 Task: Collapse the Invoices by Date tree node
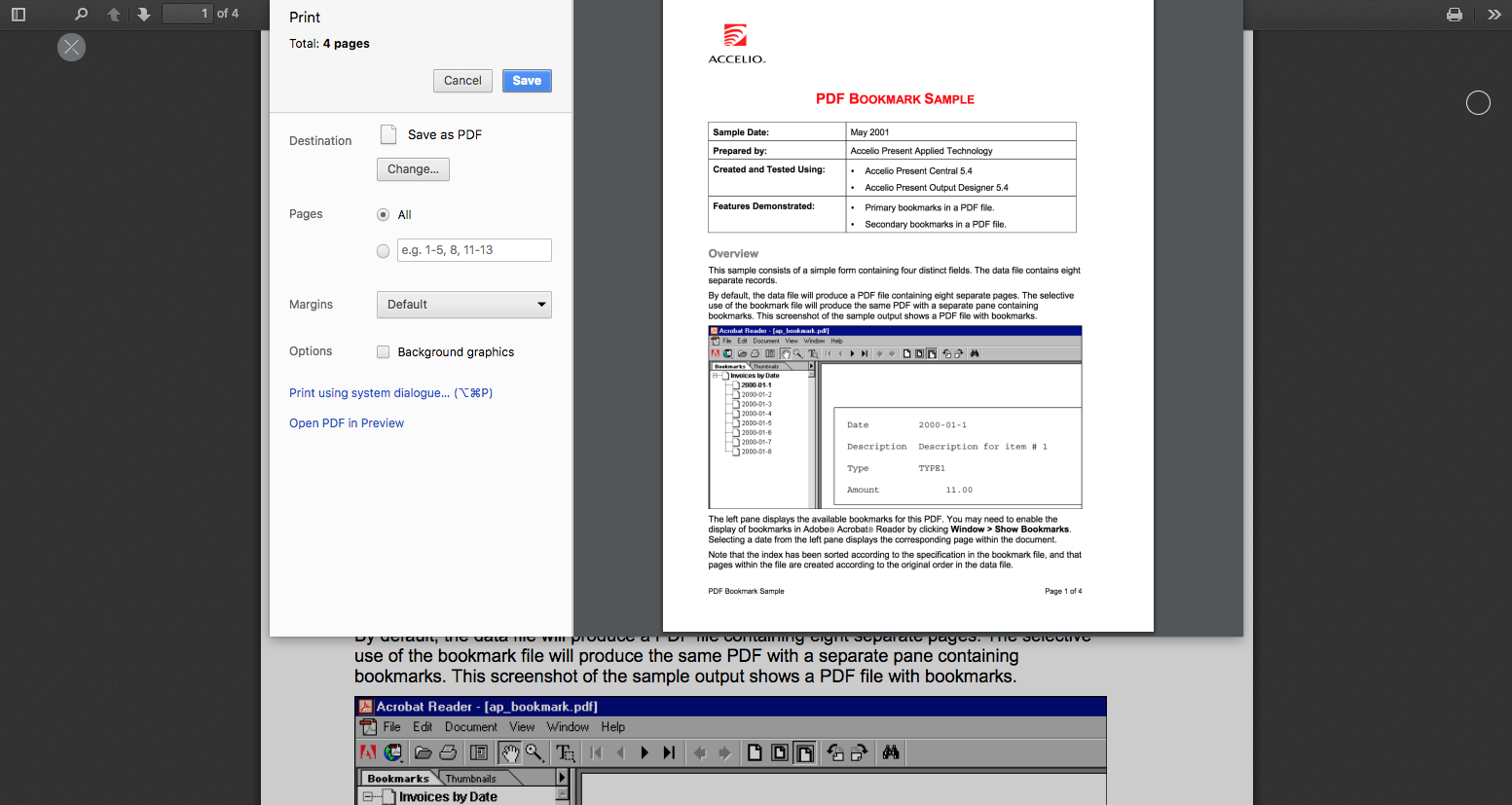(x=368, y=796)
